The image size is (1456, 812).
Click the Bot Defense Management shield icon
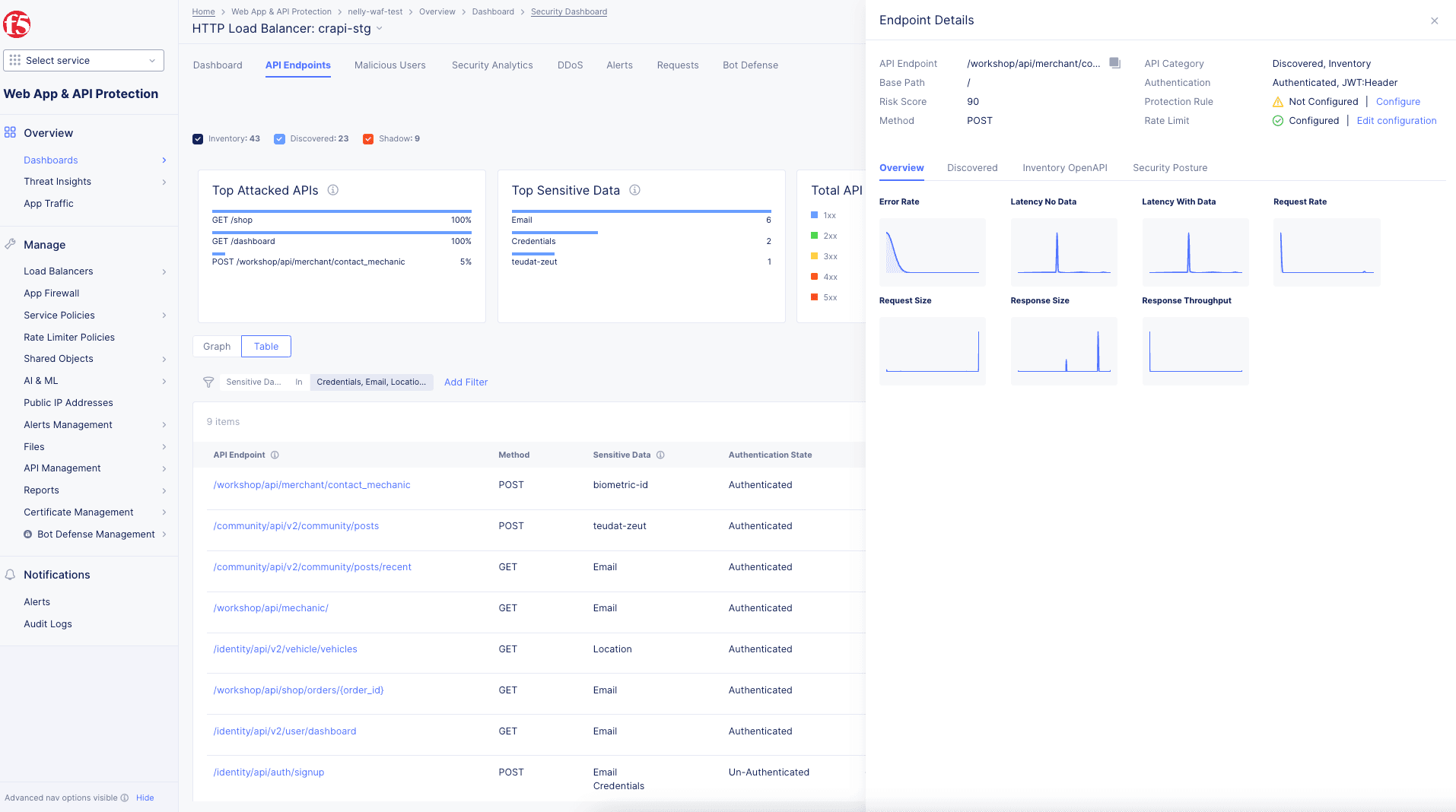coord(27,534)
